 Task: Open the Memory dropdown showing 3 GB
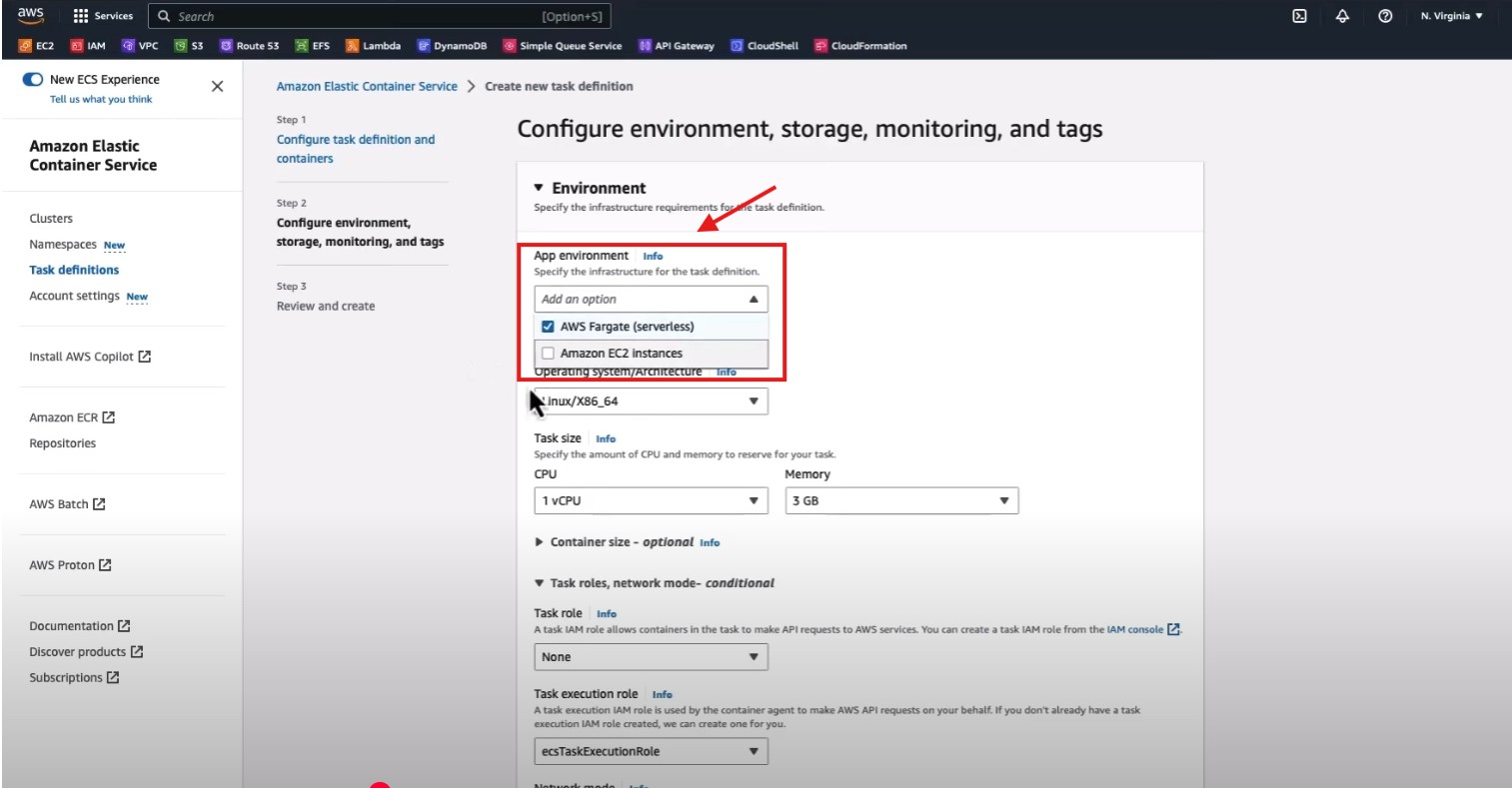[900, 500]
